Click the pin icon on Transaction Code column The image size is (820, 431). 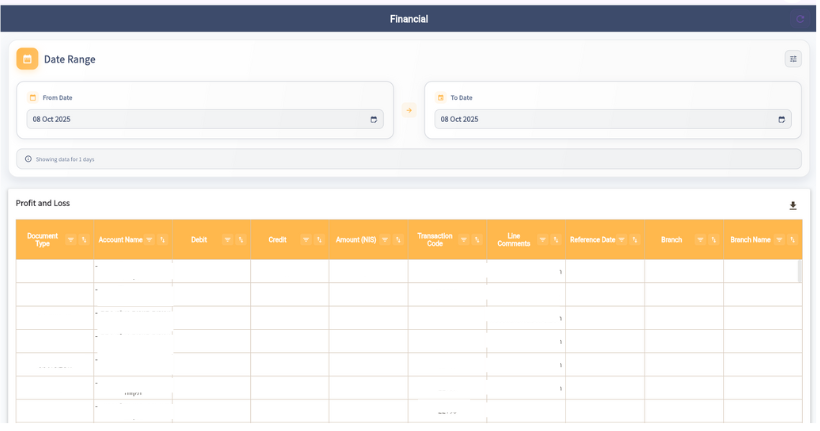[477, 240]
